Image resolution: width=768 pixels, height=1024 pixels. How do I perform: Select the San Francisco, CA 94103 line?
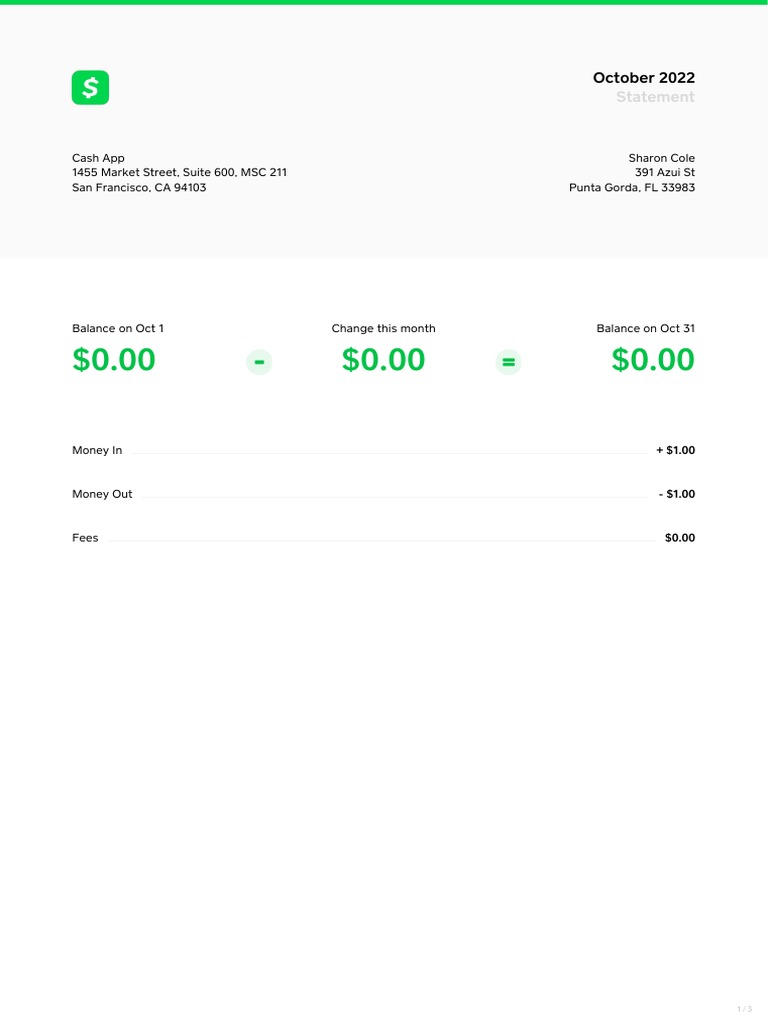pyautogui.click(x=139, y=187)
